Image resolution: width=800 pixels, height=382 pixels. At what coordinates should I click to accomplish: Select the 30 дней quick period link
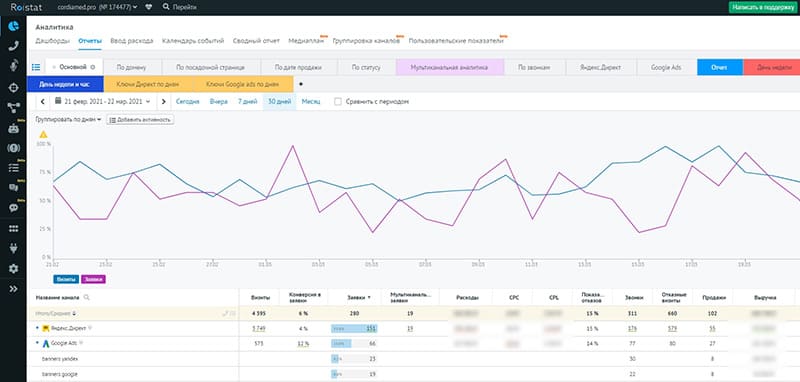tap(280, 101)
